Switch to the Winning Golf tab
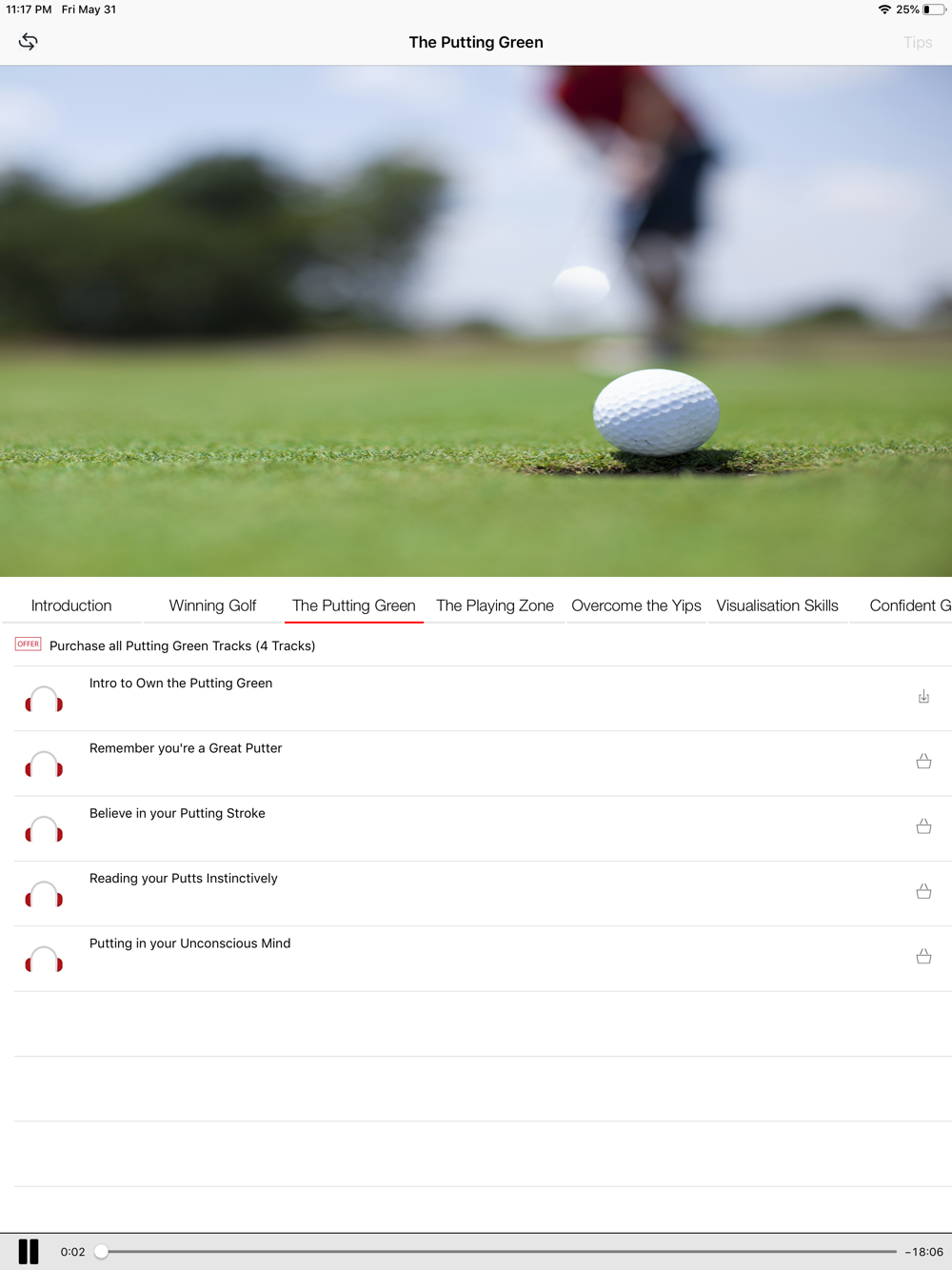The width and height of the screenshot is (952, 1270). (212, 605)
